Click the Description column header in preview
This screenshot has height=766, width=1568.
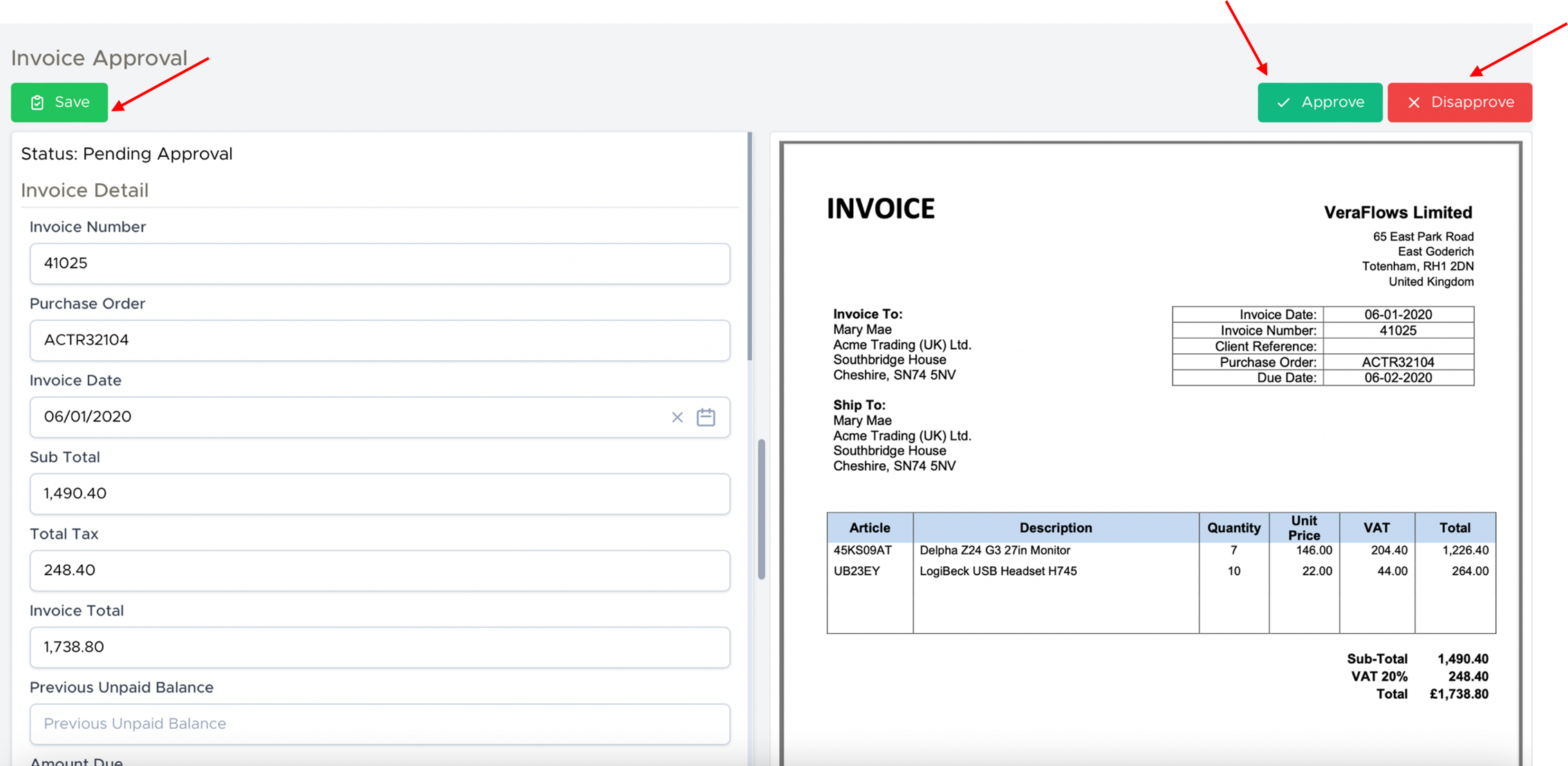click(1055, 528)
